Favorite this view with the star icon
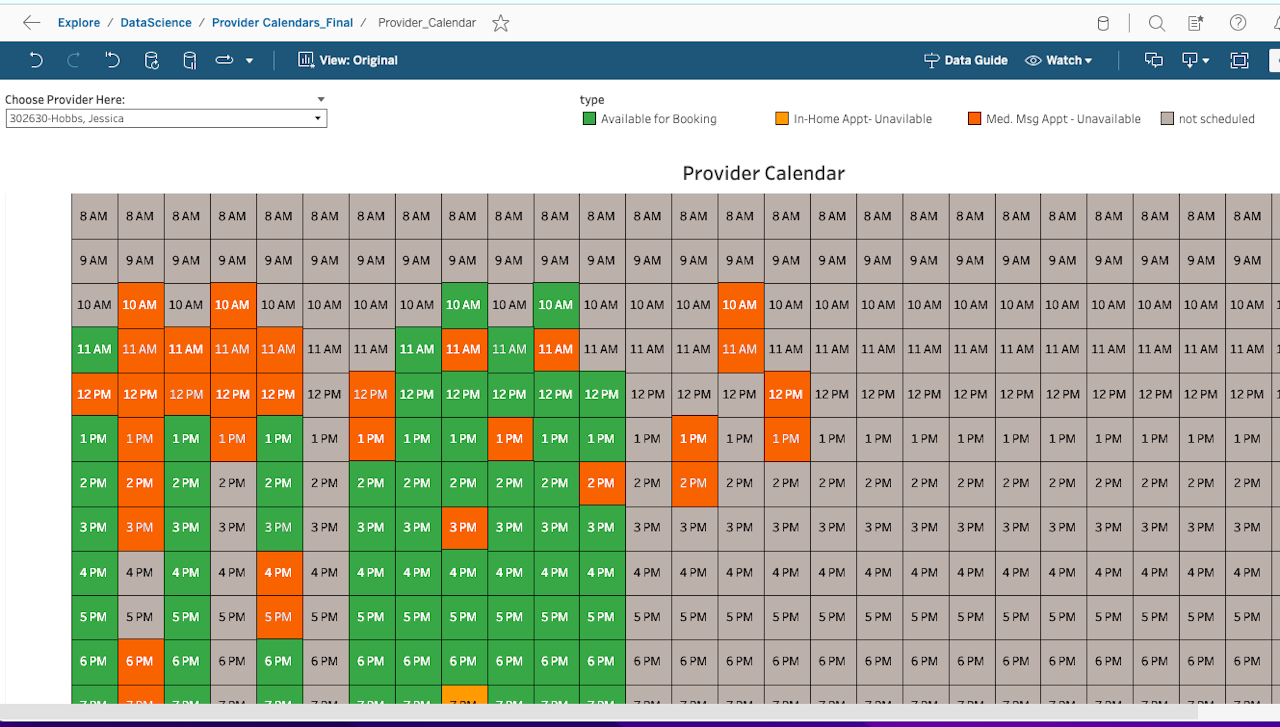The height and width of the screenshot is (727, 1280). [x=501, y=23]
